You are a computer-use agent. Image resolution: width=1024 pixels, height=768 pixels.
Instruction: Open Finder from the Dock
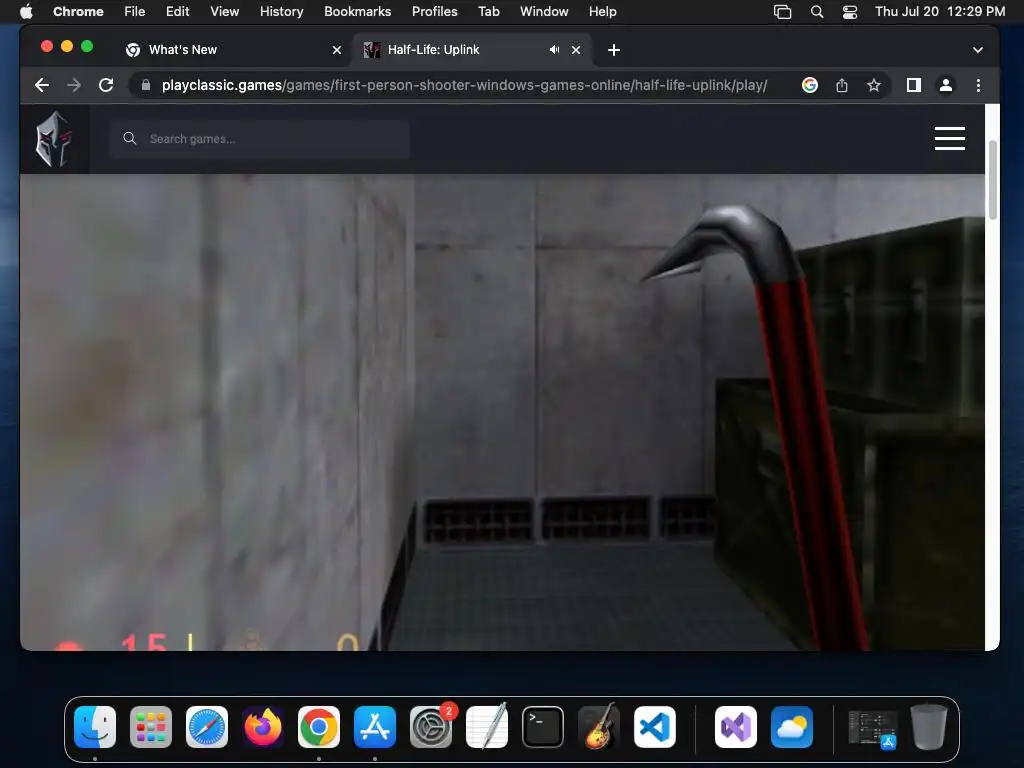pos(95,727)
